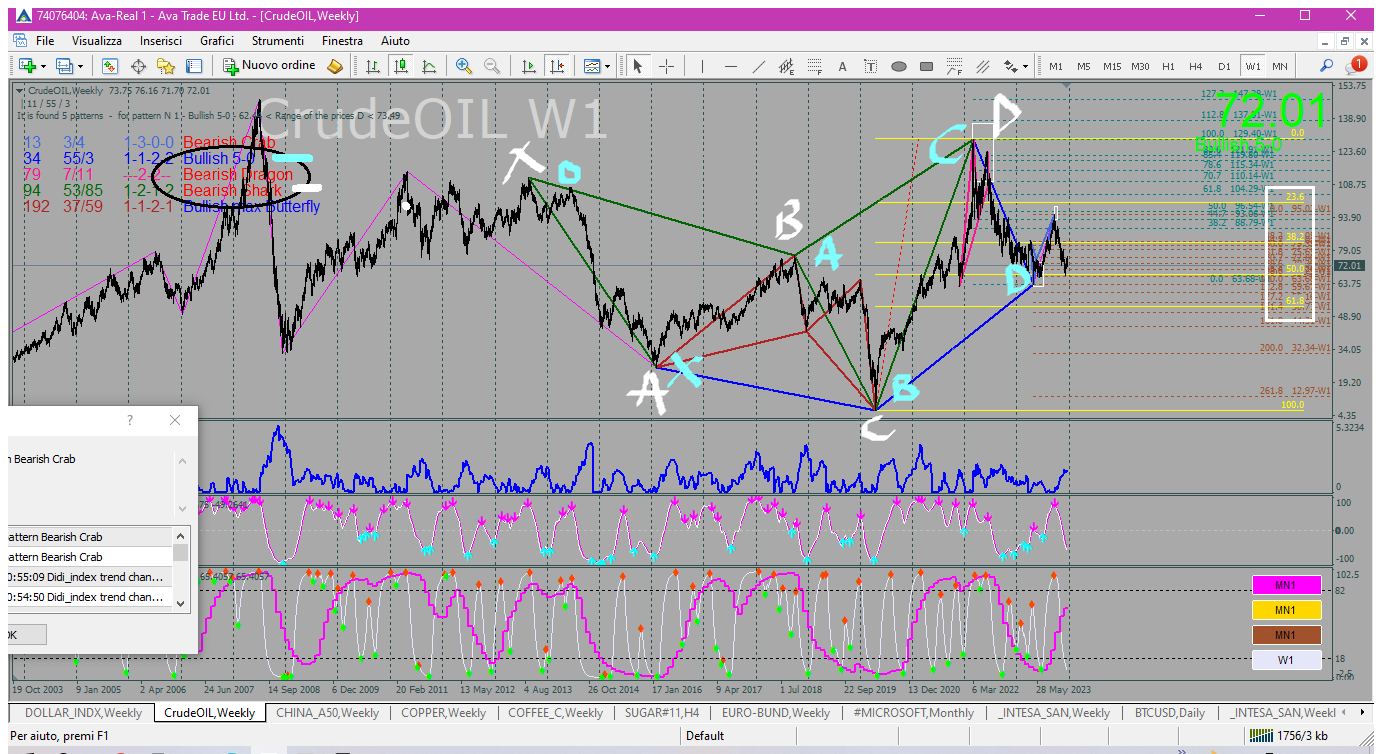Switch chart to candlestick mode

[x=401, y=66]
